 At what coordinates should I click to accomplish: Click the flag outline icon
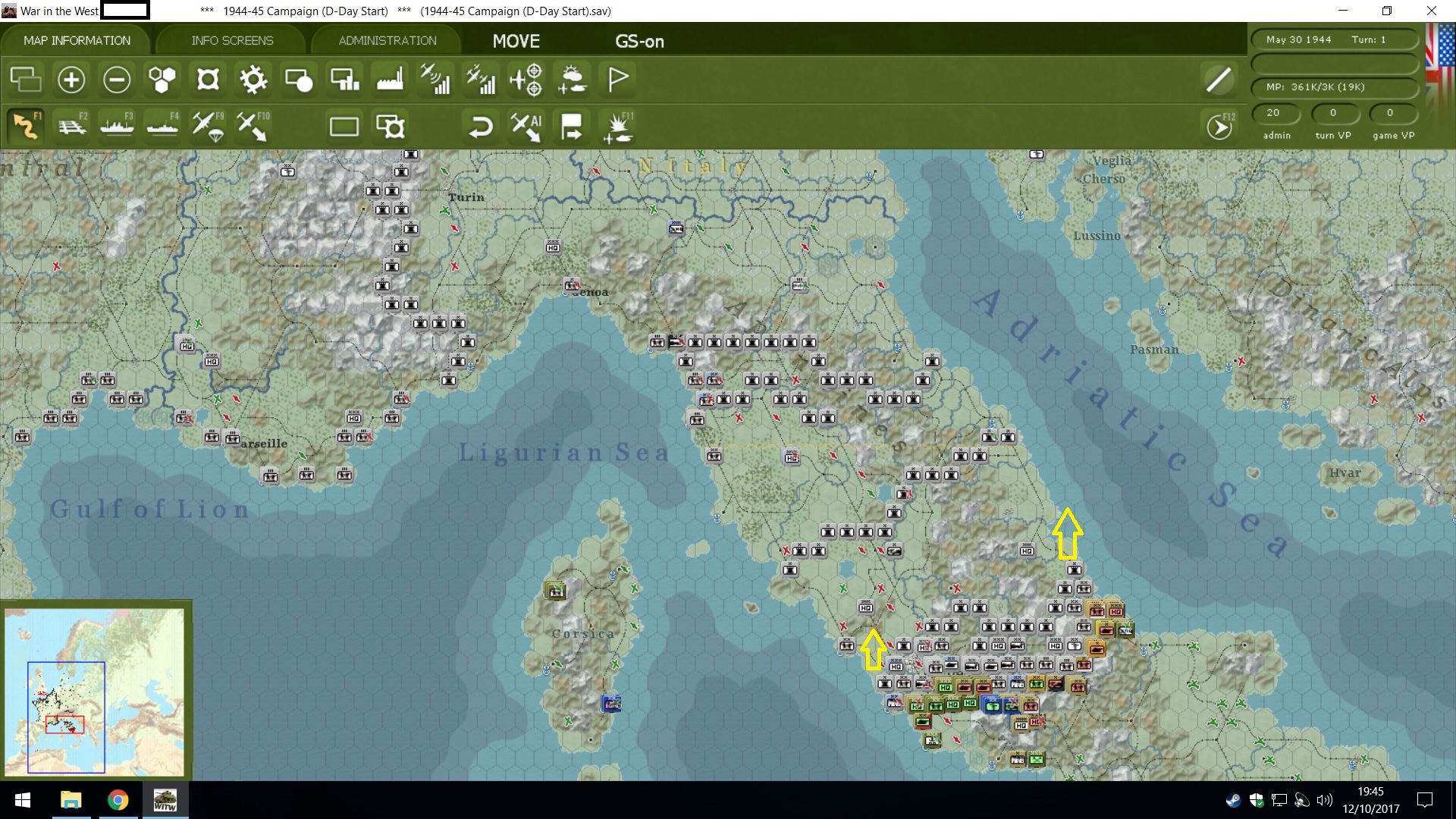click(x=618, y=79)
